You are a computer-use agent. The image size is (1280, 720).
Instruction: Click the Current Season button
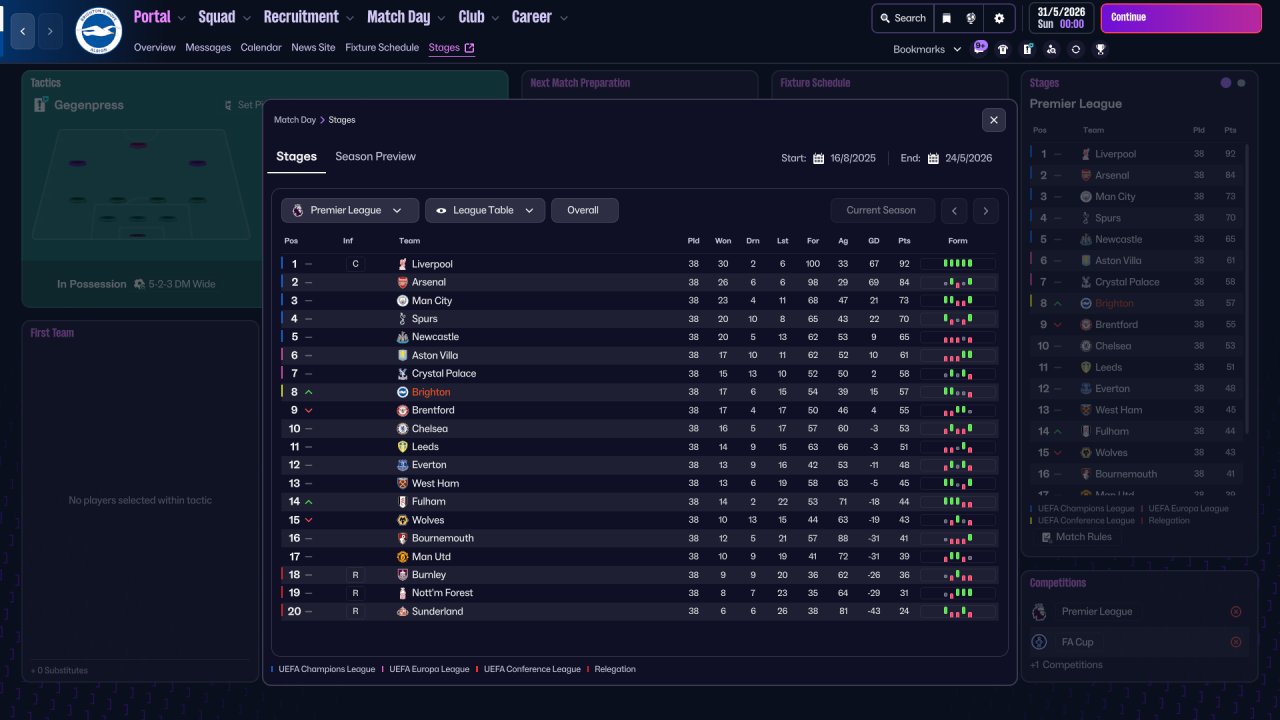pyautogui.click(x=881, y=210)
